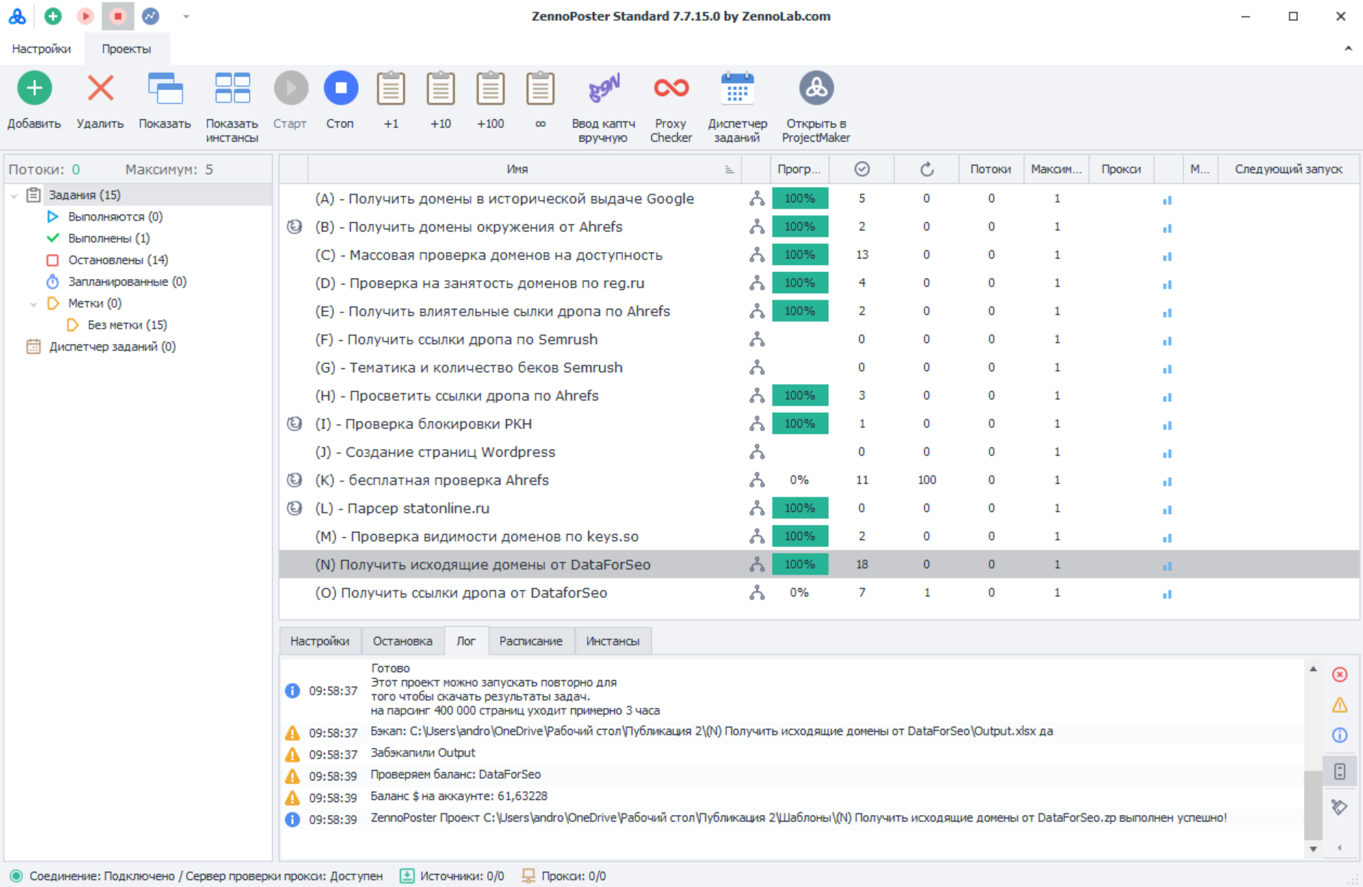Open the filter on the Имя column header
Screen dimensions: 1363x887
[730, 170]
